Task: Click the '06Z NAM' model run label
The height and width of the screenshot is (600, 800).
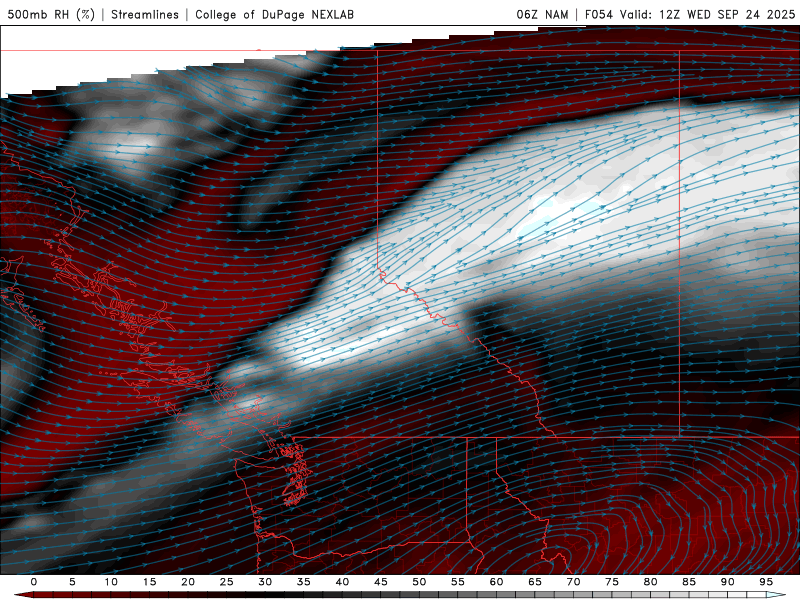Action: tap(542, 14)
